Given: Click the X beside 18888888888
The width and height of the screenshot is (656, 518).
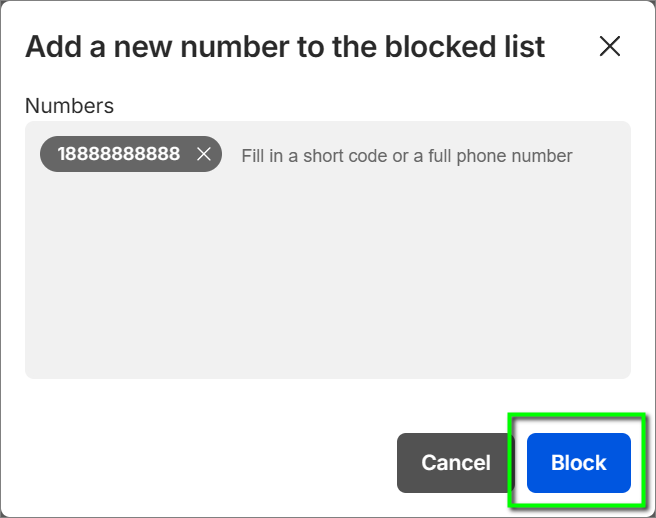Looking at the screenshot, I should pyautogui.click(x=204, y=154).
